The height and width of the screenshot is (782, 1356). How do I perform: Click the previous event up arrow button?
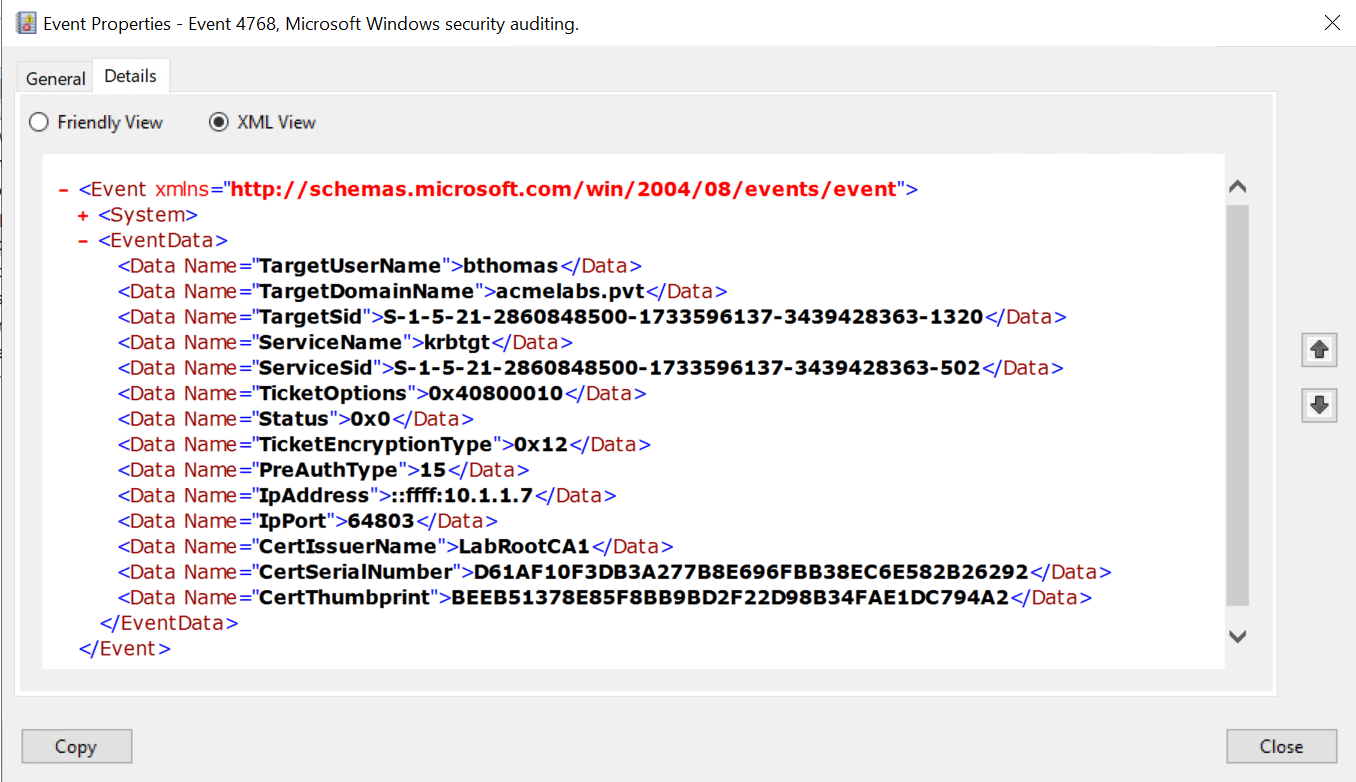coord(1319,349)
